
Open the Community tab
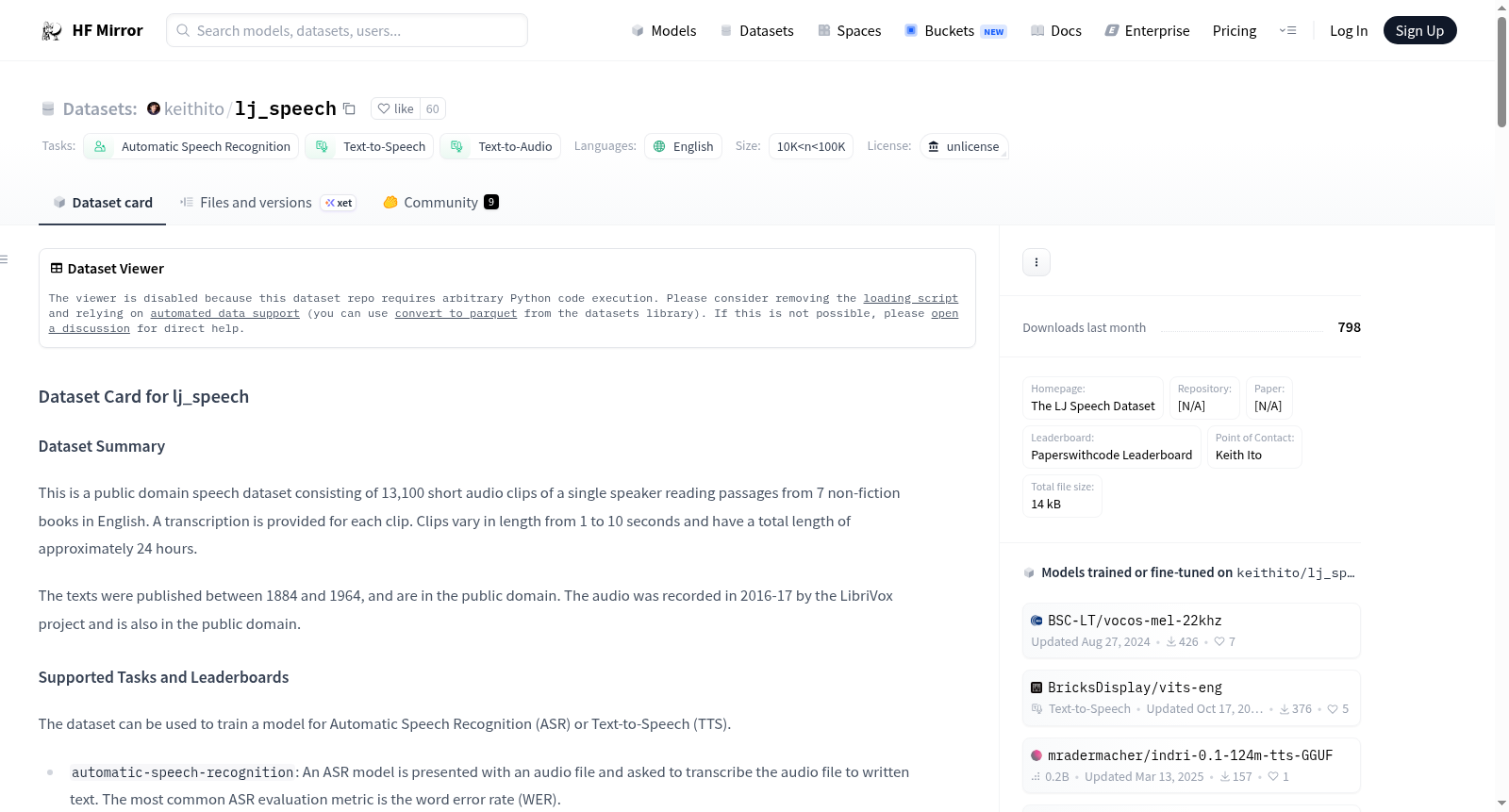(440, 203)
